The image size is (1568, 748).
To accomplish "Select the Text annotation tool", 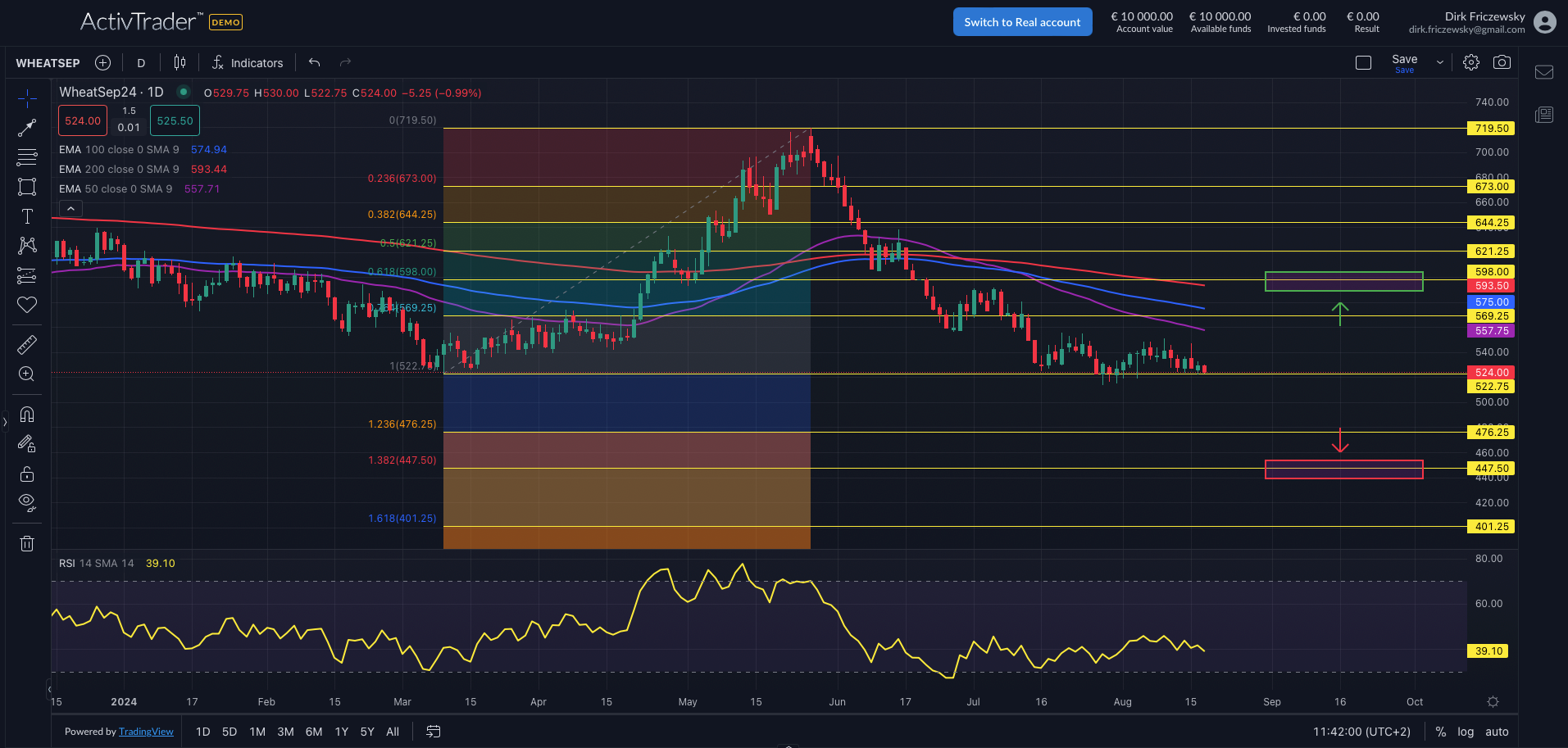I will click(x=27, y=215).
